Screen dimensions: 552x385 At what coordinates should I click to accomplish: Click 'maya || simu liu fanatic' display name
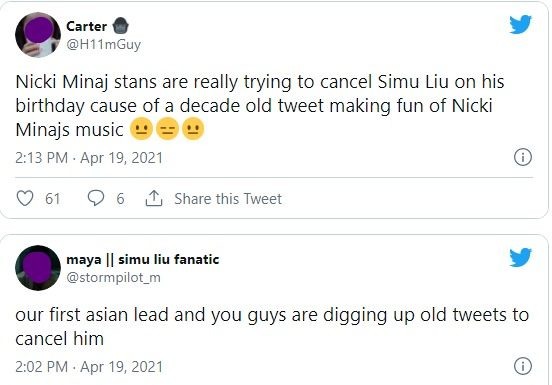(143, 259)
